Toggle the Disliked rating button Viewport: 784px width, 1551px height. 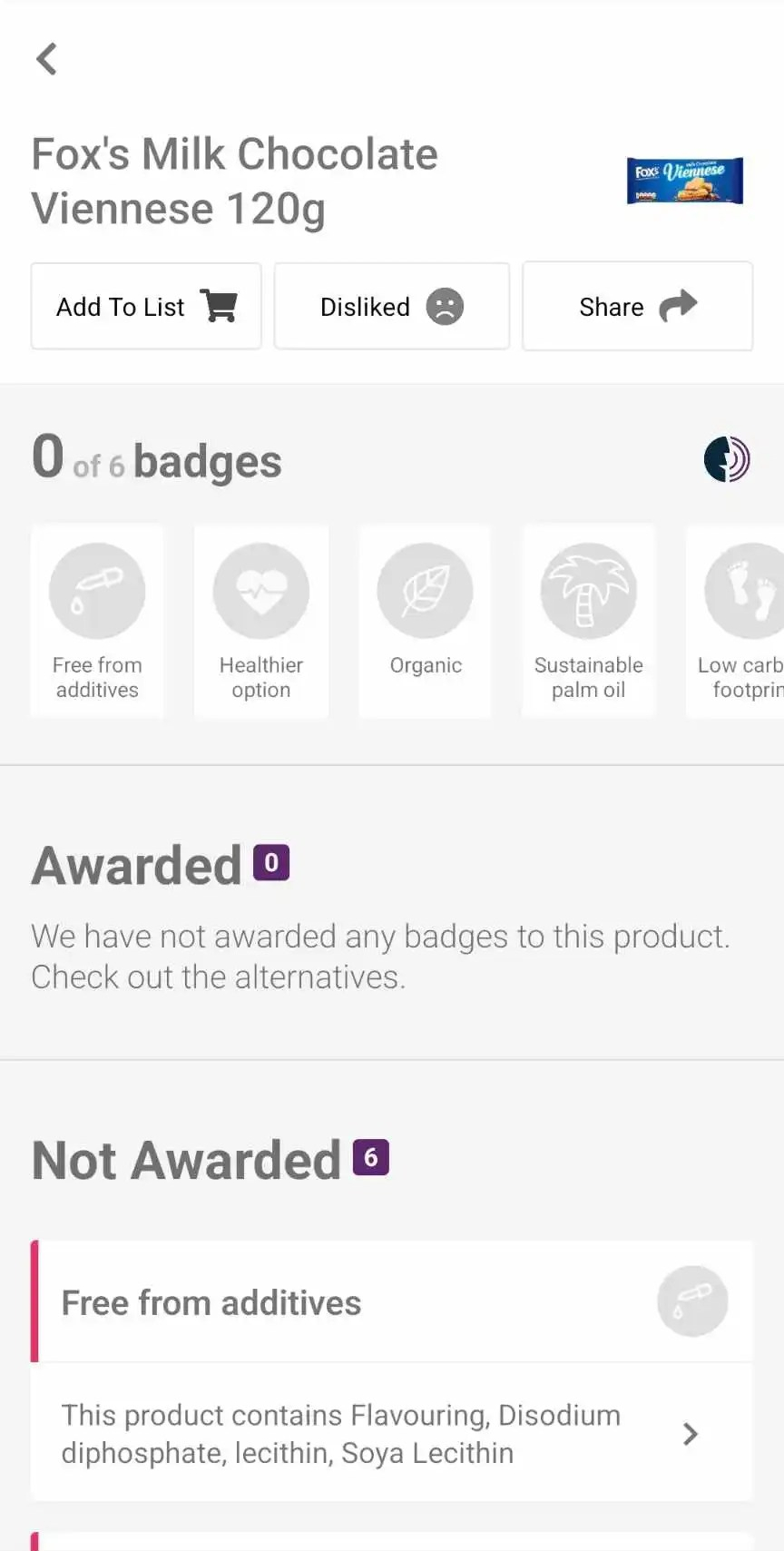click(391, 307)
